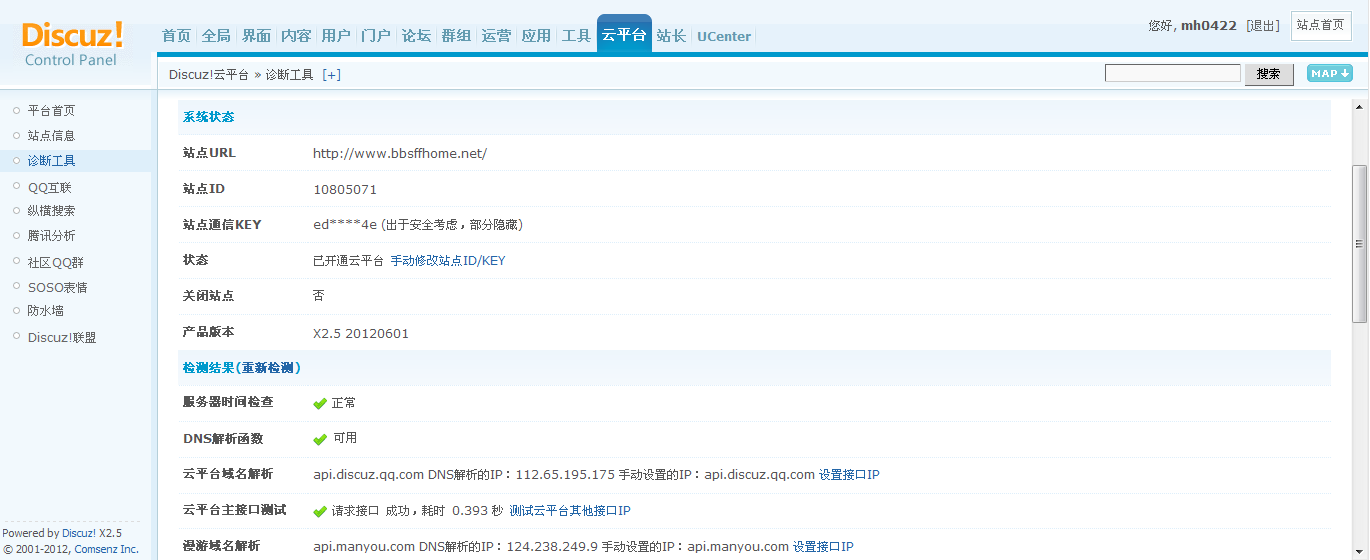Click 重新检测 in the results header

tap(268, 368)
